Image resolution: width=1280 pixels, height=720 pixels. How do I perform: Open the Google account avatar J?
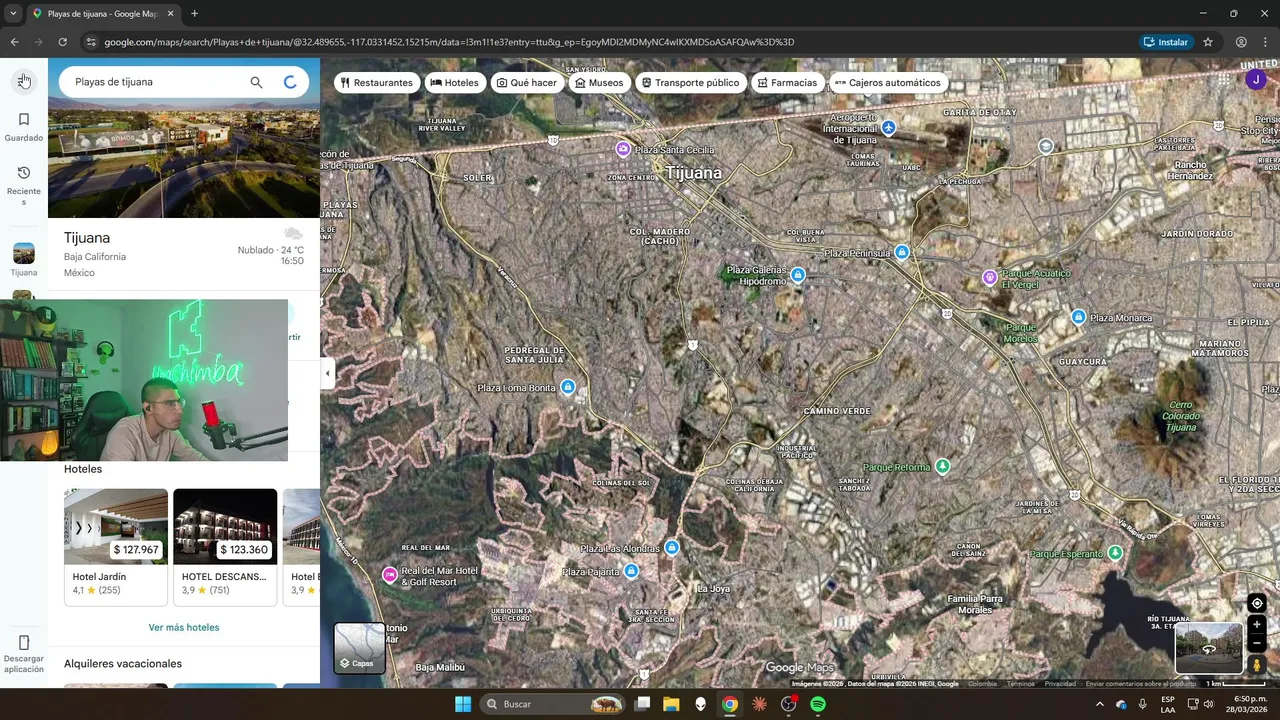(x=1256, y=80)
